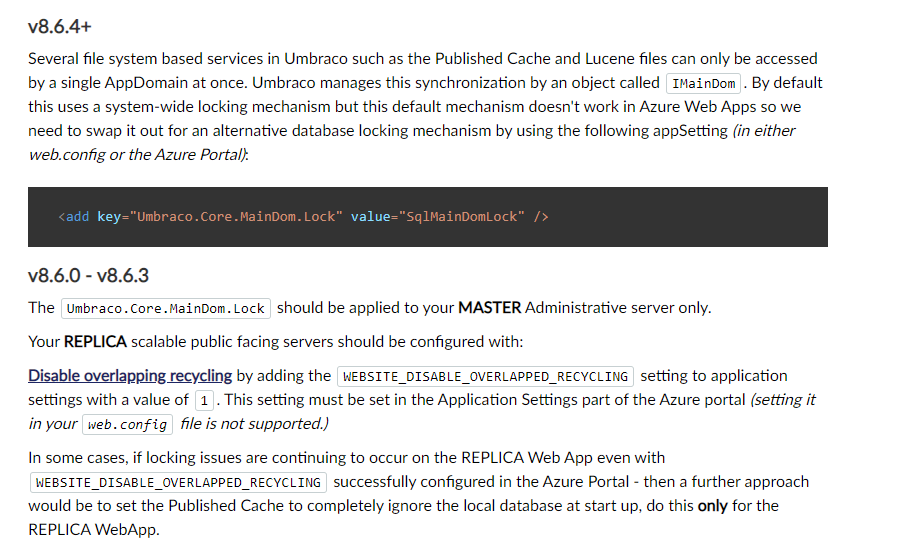Click the Umbraco.Core.MainDom.Lock key string in code block
899x549 pixels.
[x=236, y=217]
